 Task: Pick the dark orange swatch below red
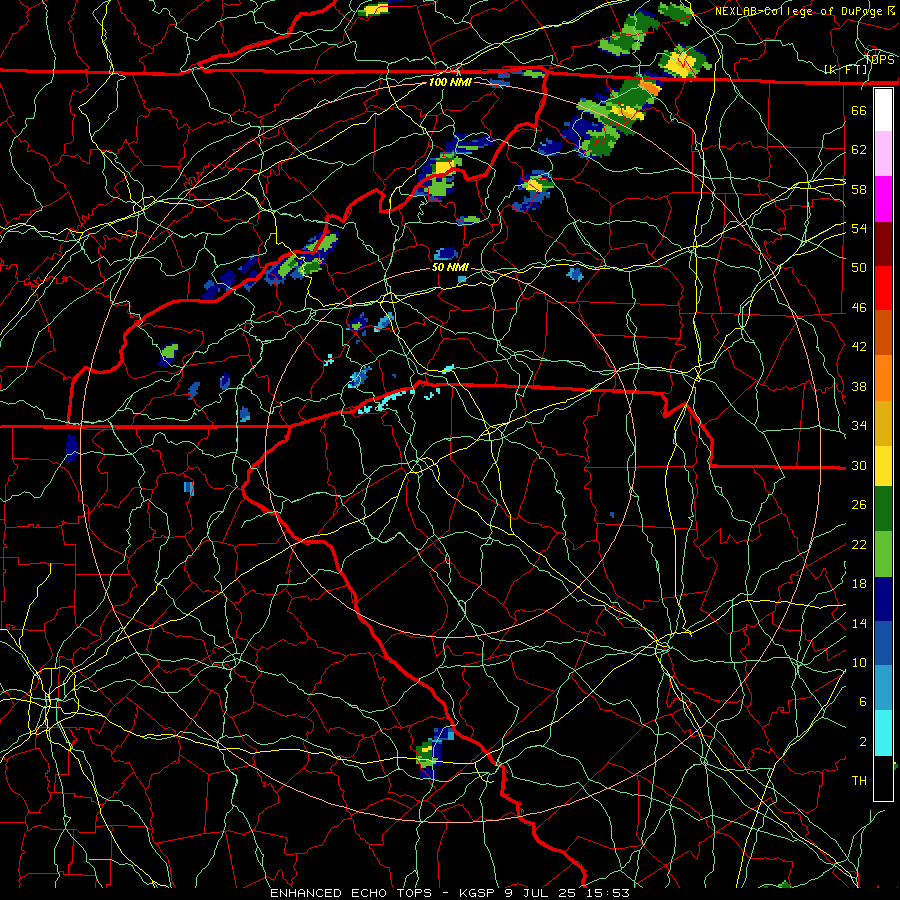pyautogui.click(x=883, y=333)
